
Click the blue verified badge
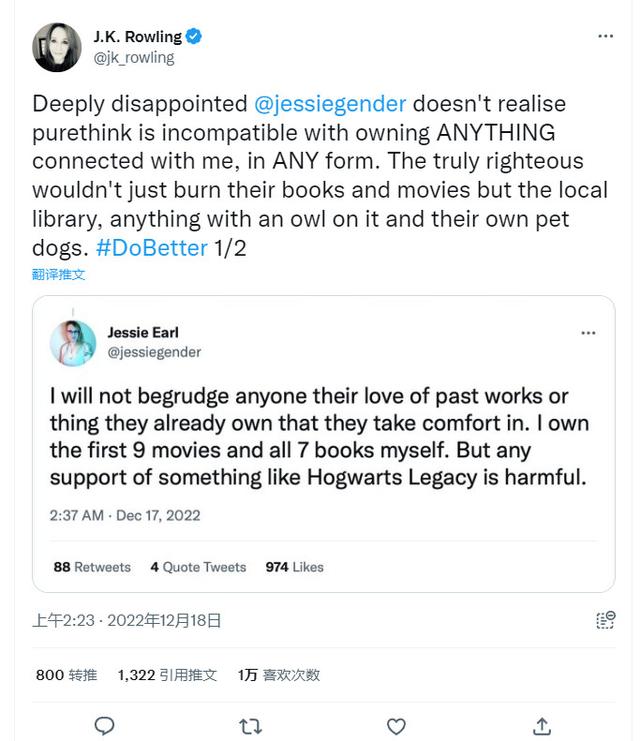pyautogui.click(x=194, y=37)
